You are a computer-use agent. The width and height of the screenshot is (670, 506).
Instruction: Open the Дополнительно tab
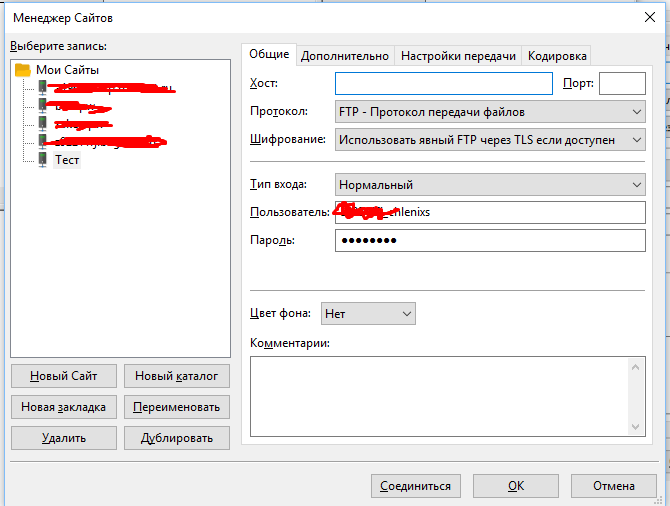click(345, 56)
